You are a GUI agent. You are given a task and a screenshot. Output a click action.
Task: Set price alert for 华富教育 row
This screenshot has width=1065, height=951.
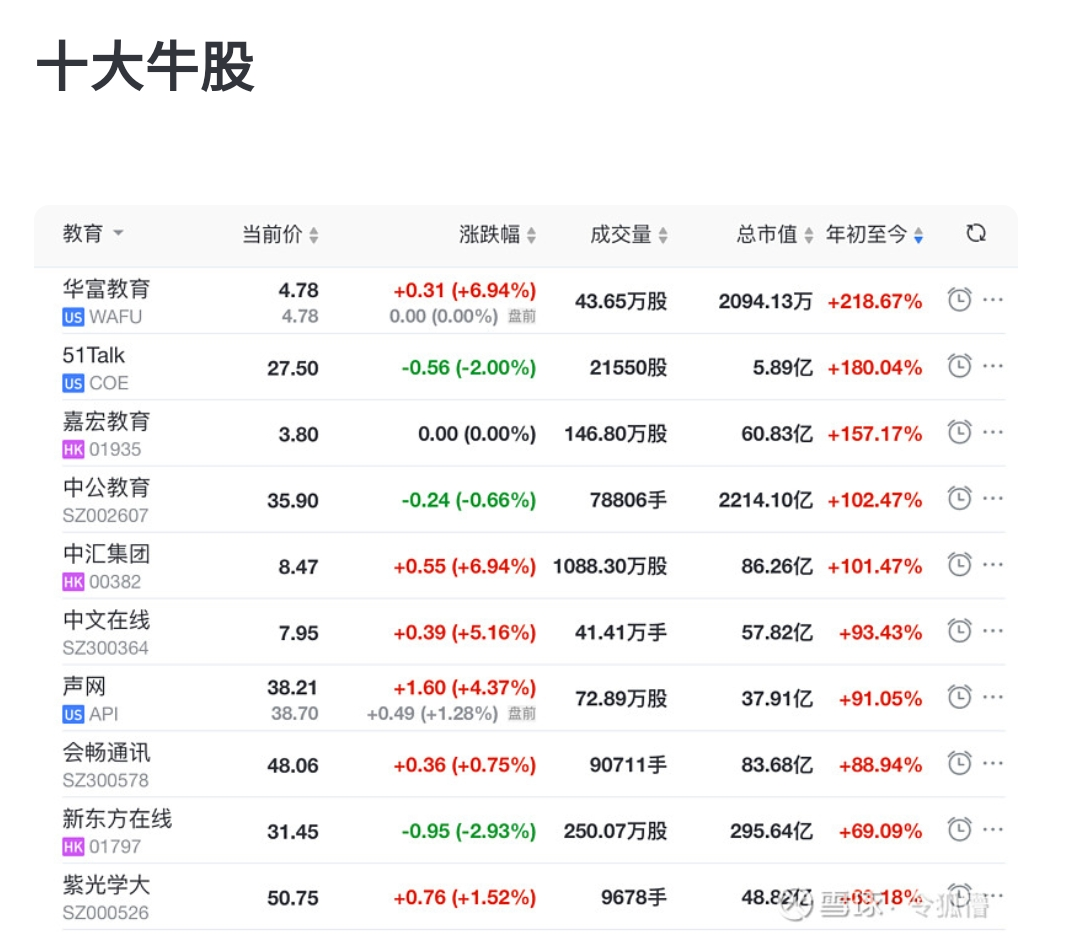pos(959,300)
